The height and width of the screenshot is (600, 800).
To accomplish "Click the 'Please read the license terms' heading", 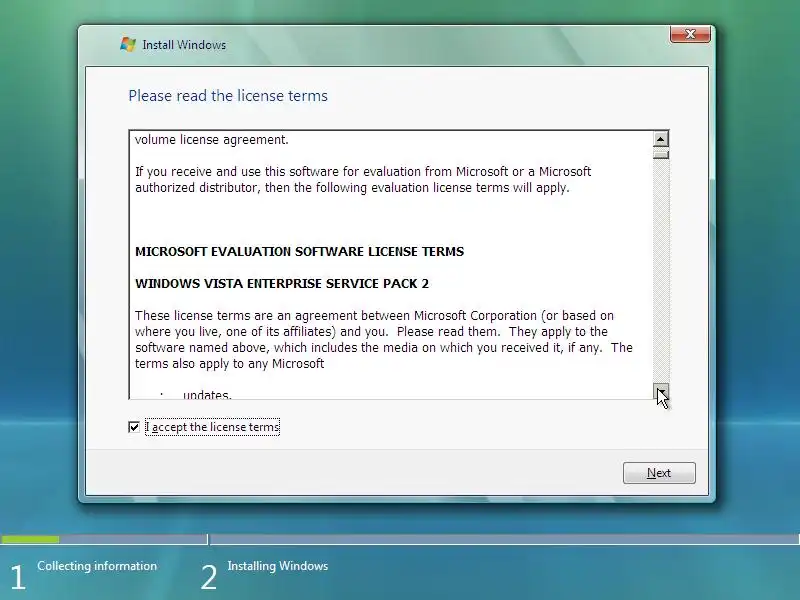I will pos(228,96).
